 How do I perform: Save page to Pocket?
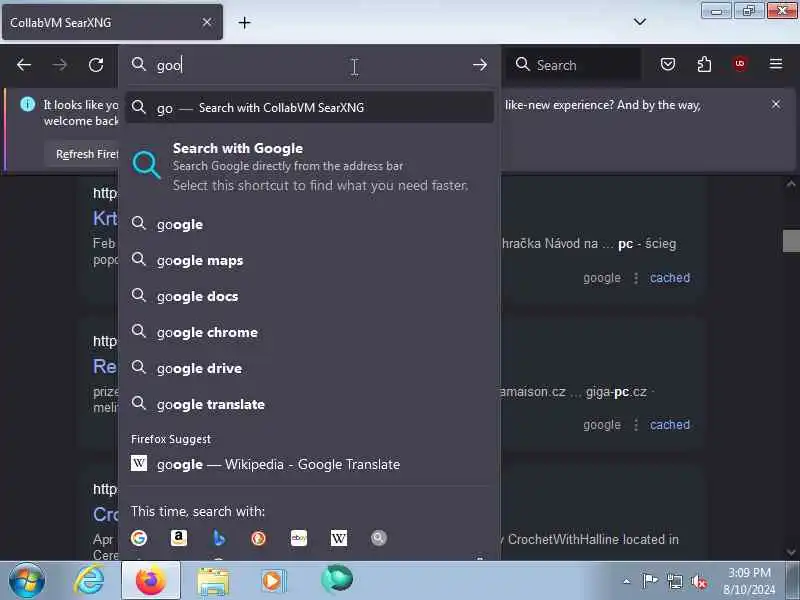668,64
